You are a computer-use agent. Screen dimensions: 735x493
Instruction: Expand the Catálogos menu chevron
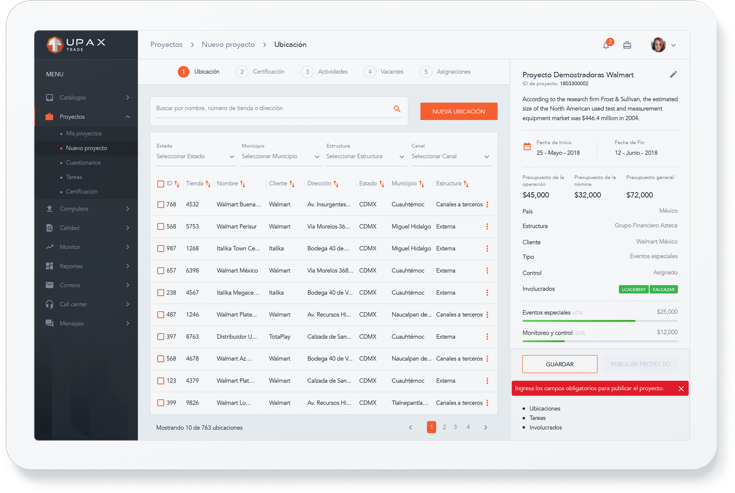(x=128, y=97)
